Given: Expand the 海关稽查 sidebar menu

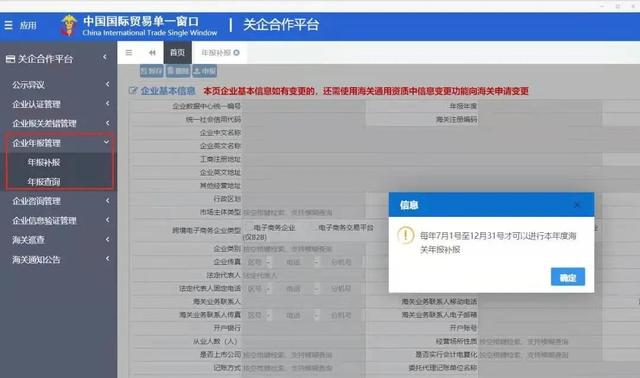Looking at the screenshot, I should [x=58, y=240].
